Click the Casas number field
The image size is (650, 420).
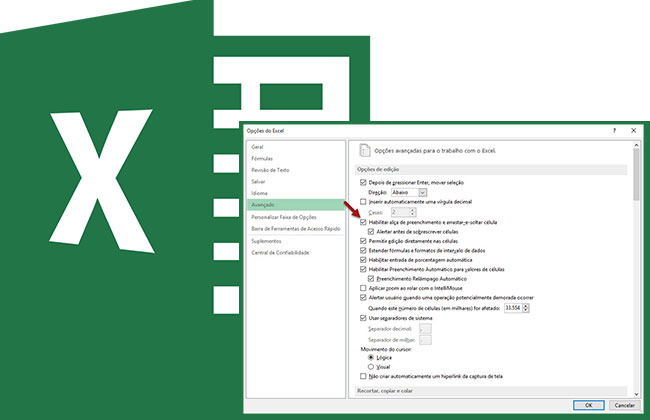400,212
